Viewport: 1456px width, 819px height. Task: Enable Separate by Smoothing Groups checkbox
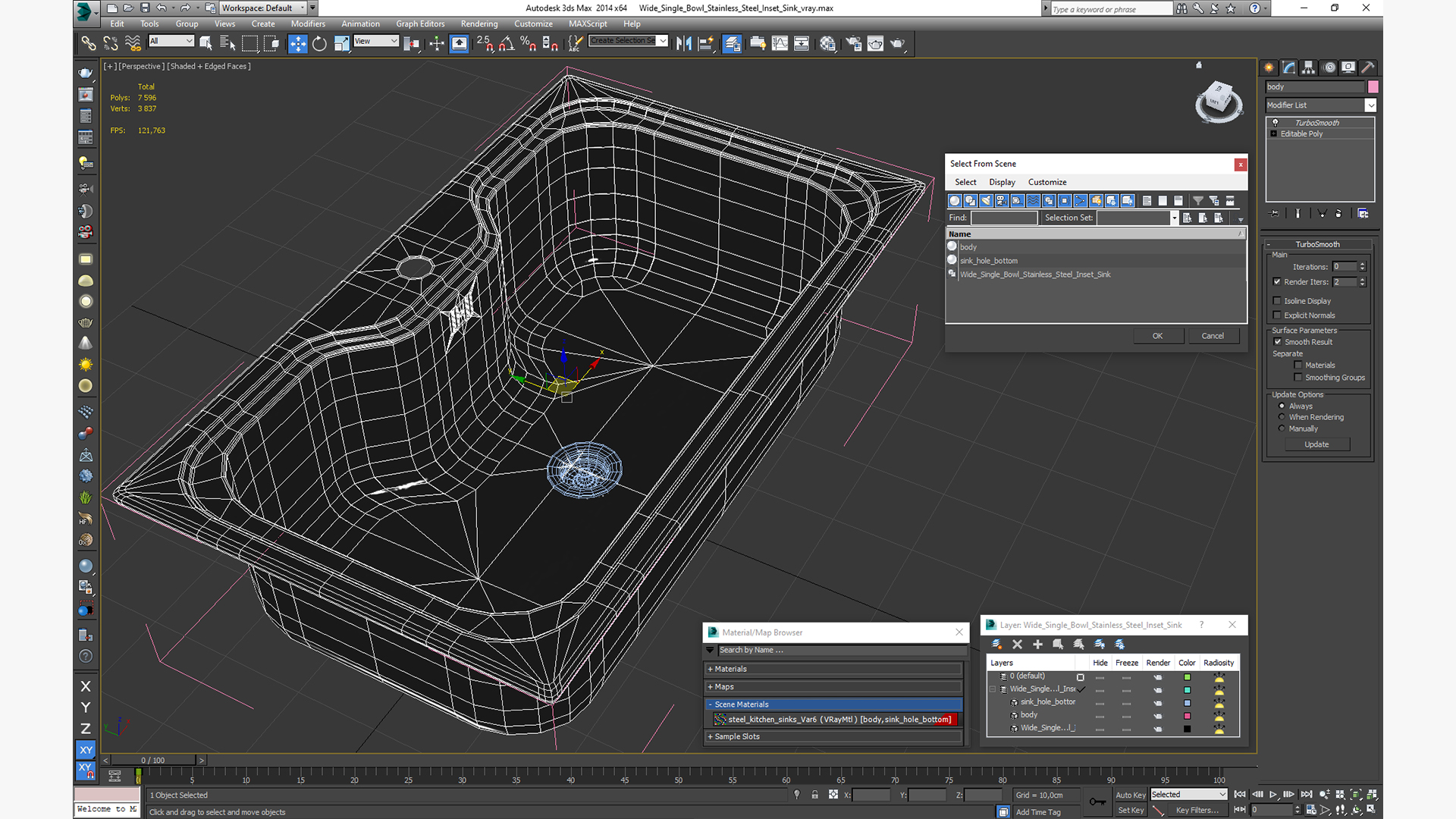pyautogui.click(x=1298, y=378)
